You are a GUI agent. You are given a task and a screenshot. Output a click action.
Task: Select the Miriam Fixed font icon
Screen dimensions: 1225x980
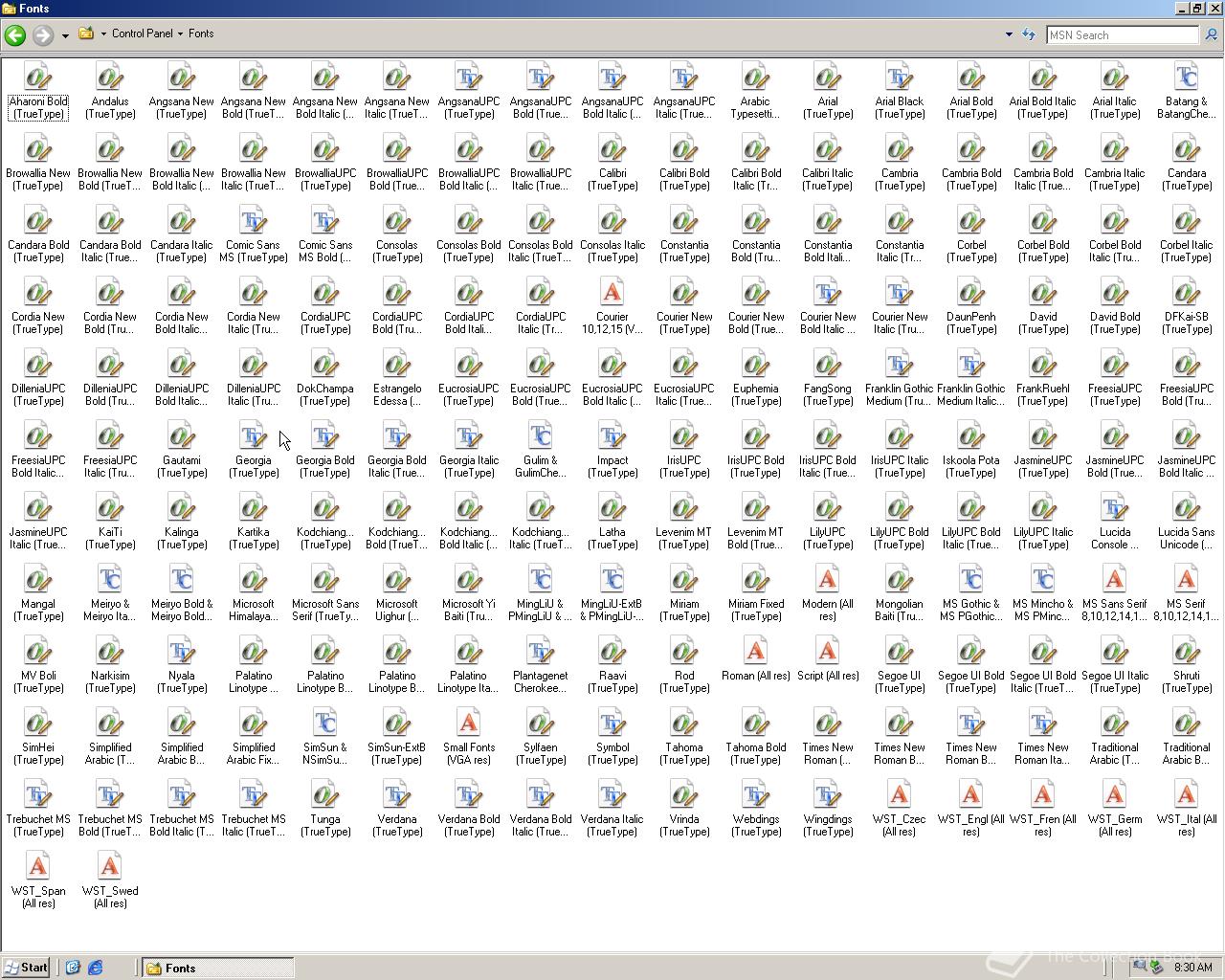[756, 579]
